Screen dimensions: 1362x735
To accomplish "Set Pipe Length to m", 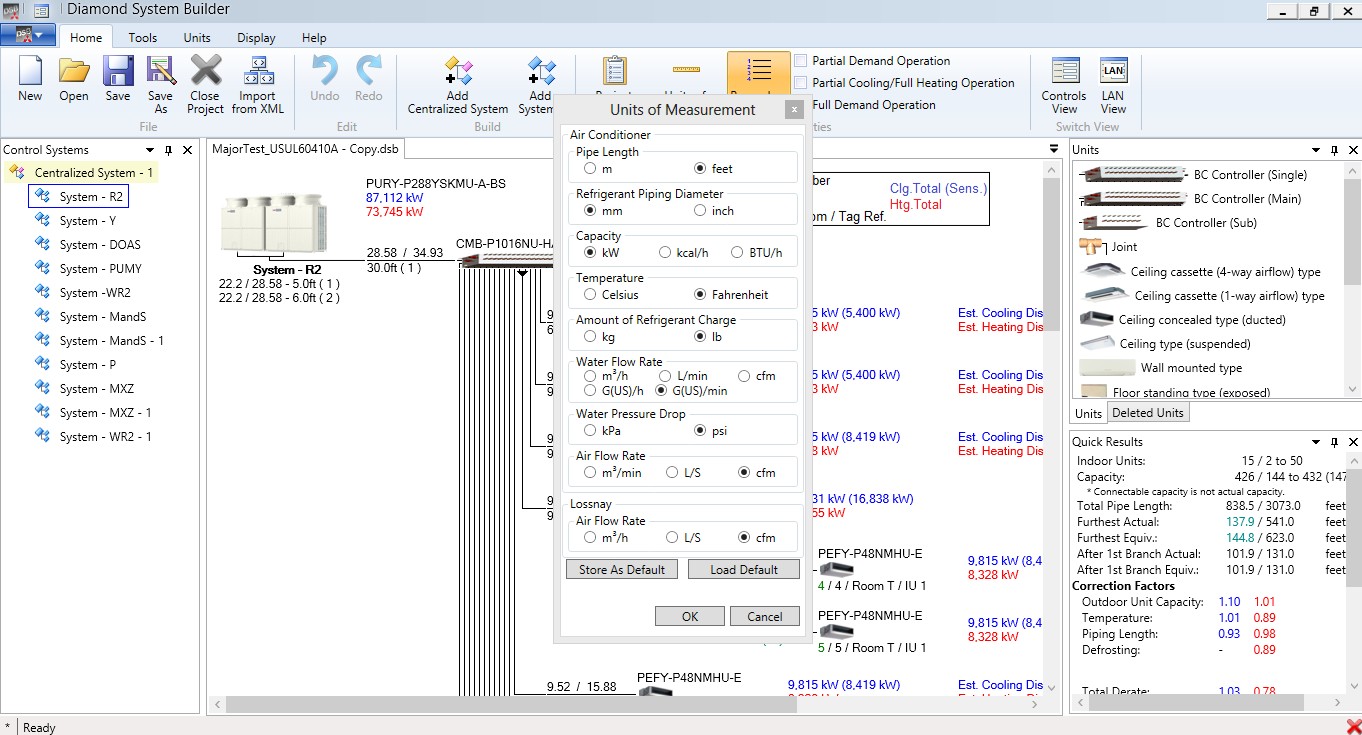I will [x=590, y=169].
